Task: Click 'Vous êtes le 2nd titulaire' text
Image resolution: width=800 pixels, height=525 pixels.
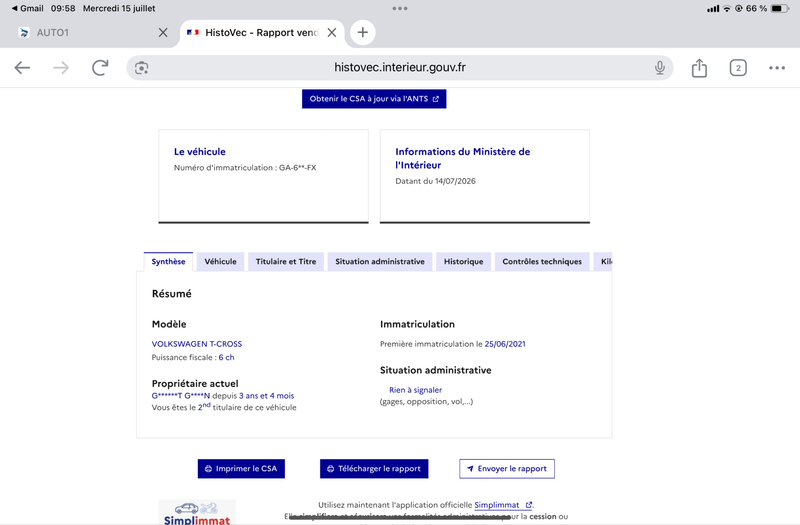Action: [x=224, y=407]
